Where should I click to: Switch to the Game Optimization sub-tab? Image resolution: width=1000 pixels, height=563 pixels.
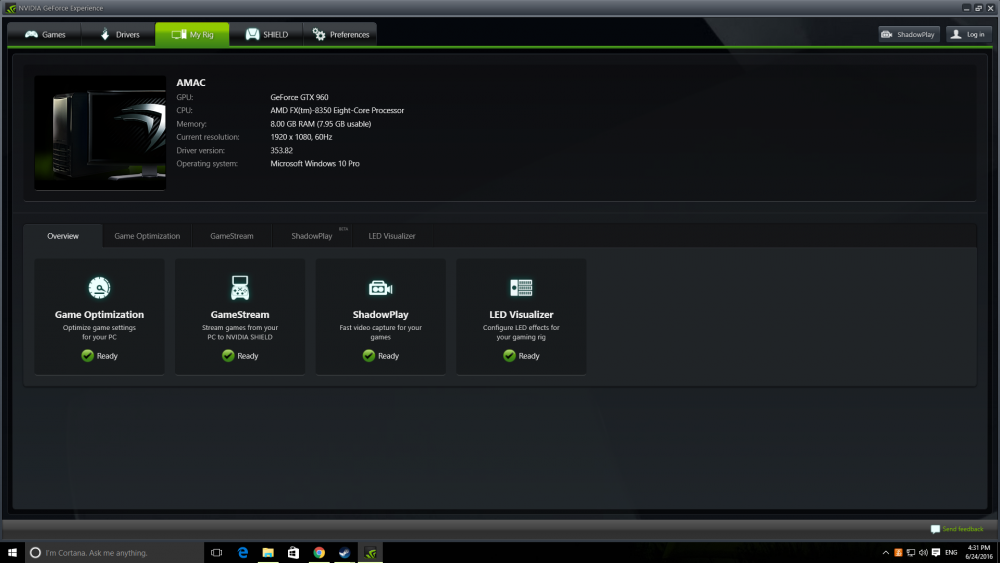coord(147,236)
